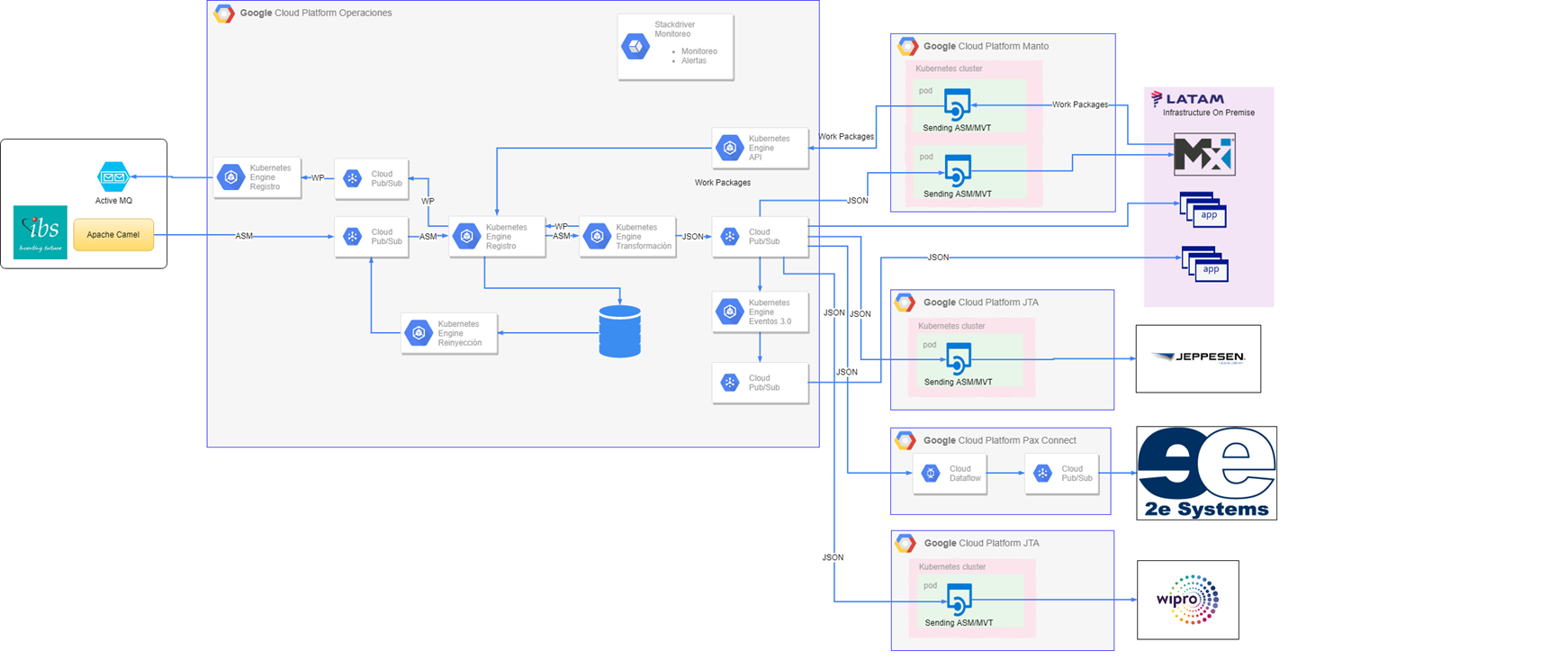Click the Google Cloud Platform Operaciones logo
The width and height of the screenshot is (1568, 660).
[x=224, y=14]
